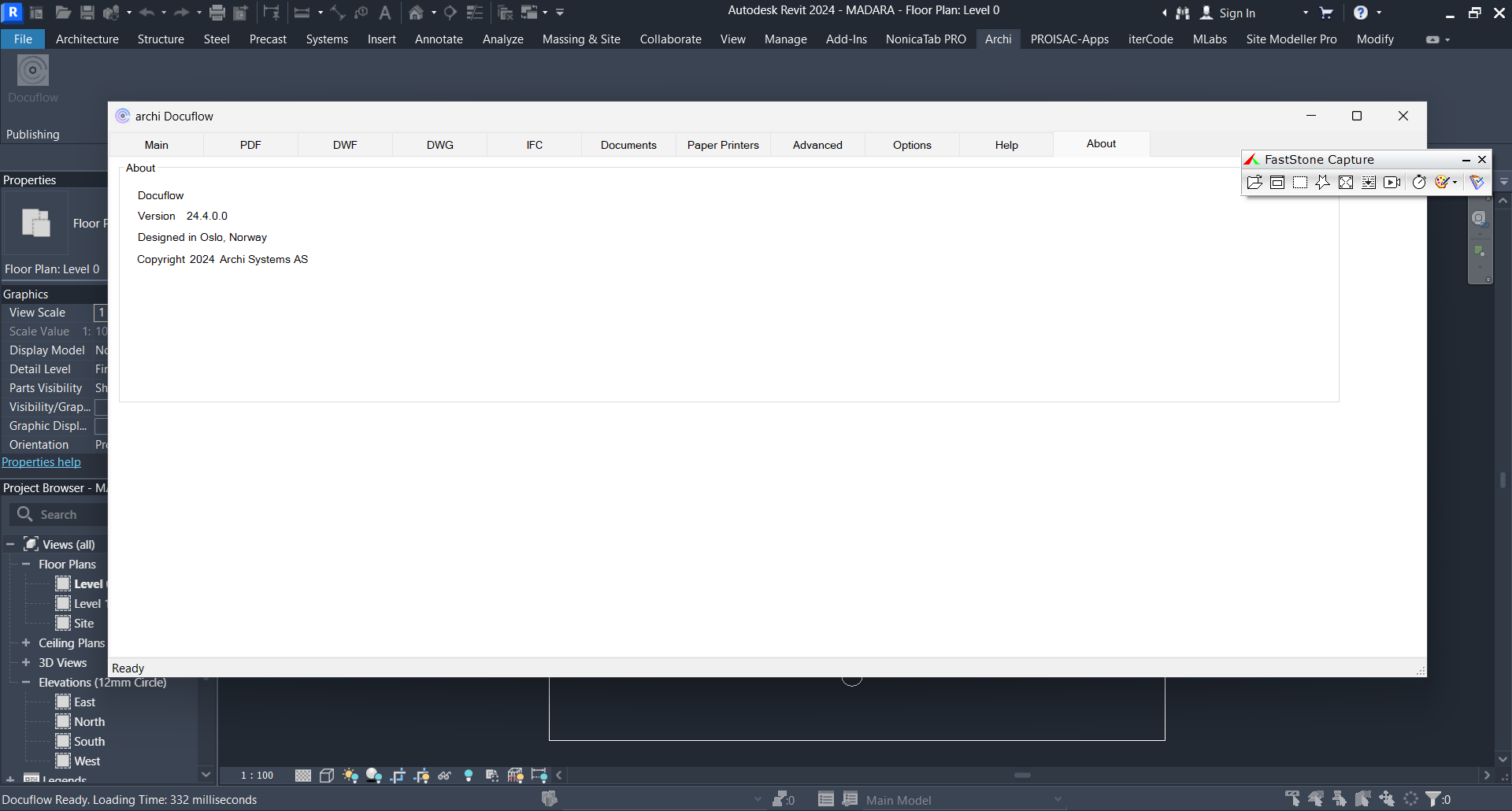Expand the Ceiling Plans tree node
The image size is (1512, 811).
pyautogui.click(x=26, y=643)
